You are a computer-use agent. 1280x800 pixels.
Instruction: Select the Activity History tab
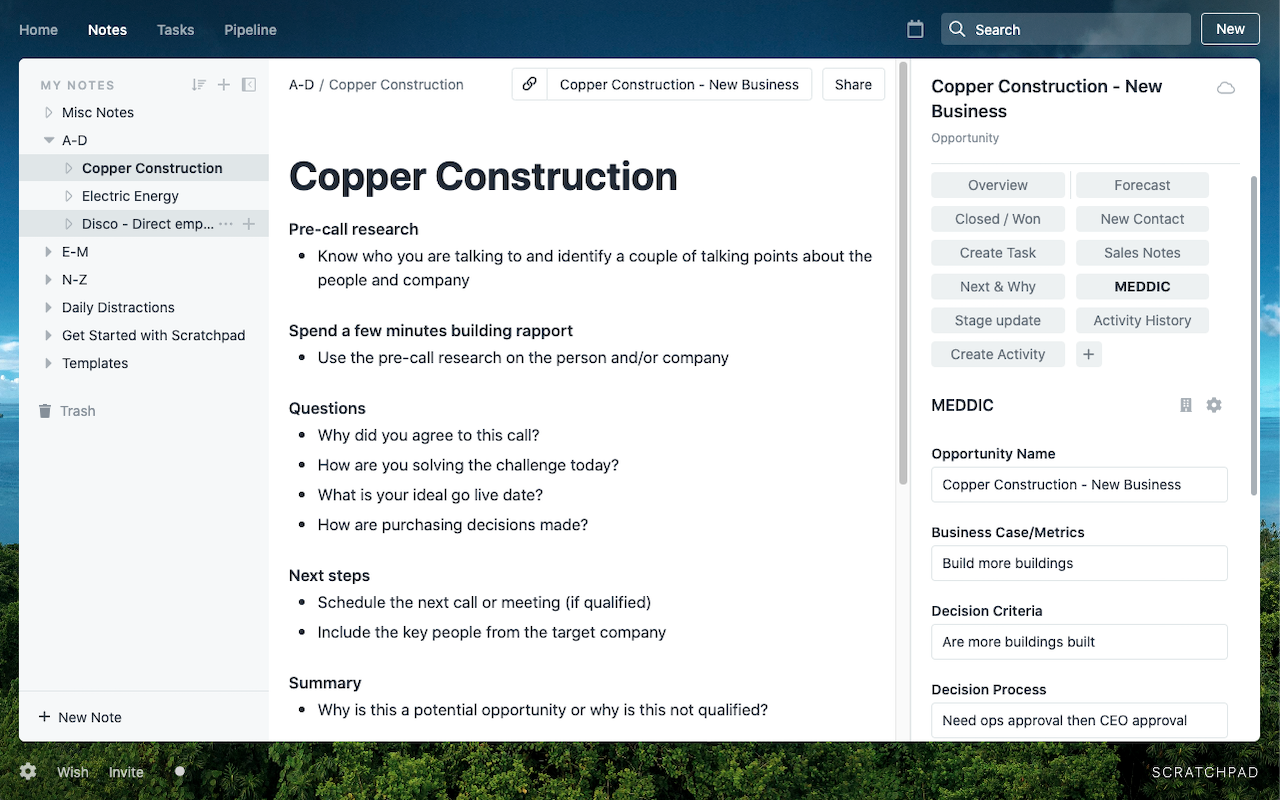click(1142, 320)
